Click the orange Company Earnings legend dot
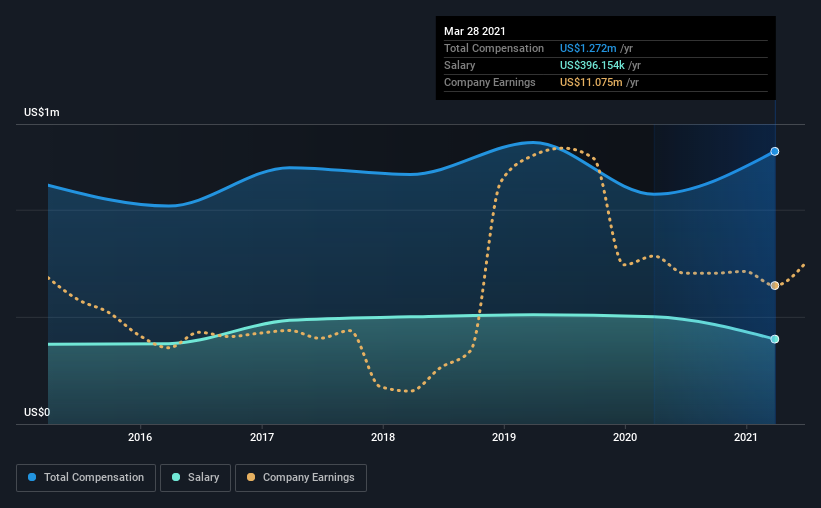 [x=251, y=477]
